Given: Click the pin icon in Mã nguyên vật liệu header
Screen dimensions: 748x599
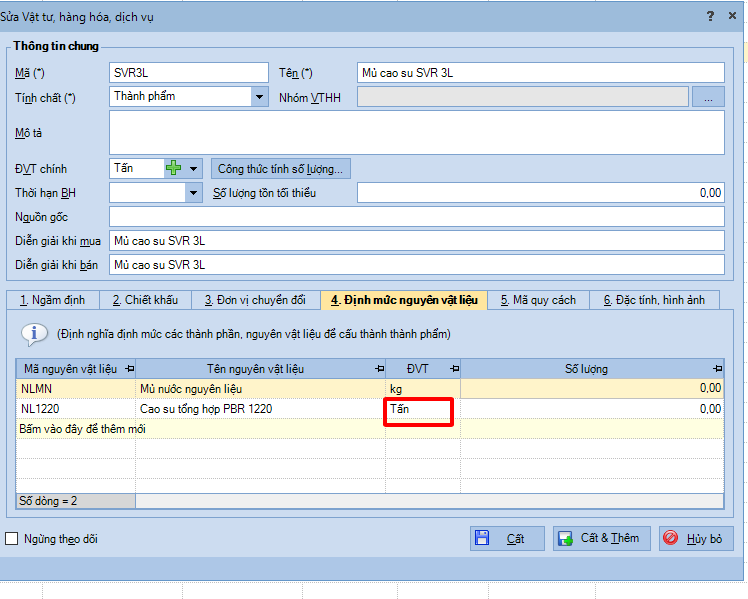Looking at the screenshot, I should [x=129, y=369].
